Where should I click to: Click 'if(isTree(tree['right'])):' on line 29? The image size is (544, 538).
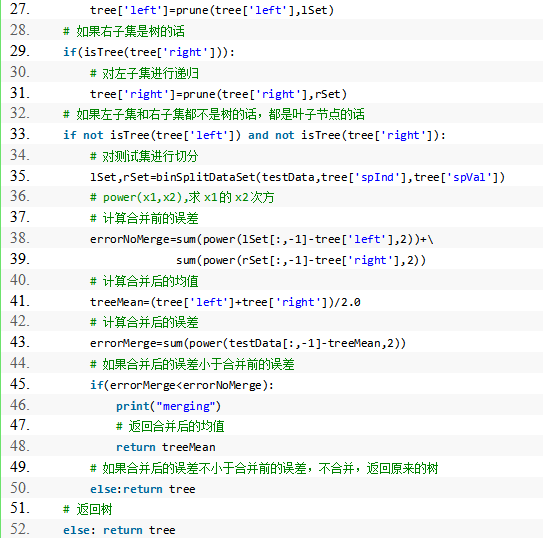149,52
